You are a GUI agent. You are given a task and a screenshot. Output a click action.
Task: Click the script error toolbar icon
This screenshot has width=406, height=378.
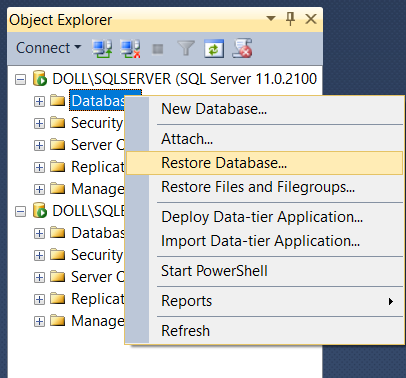(242, 49)
